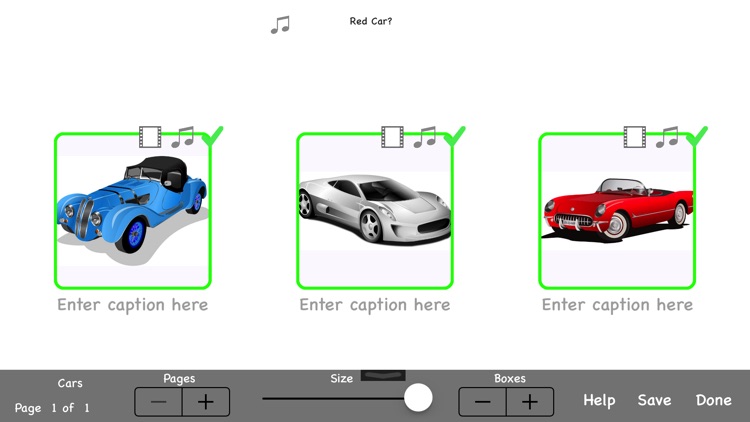Decrease Pages with the minus button
This screenshot has height=422, width=750.
tap(158, 402)
